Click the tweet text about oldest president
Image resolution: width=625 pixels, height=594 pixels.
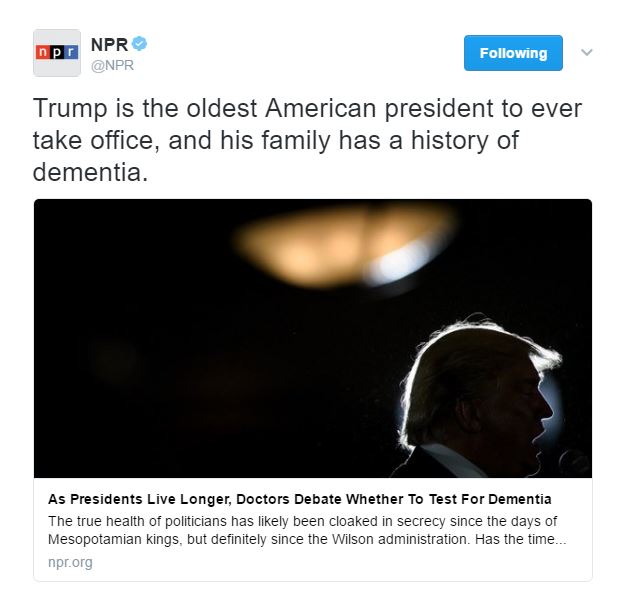pyautogui.click(x=307, y=140)
